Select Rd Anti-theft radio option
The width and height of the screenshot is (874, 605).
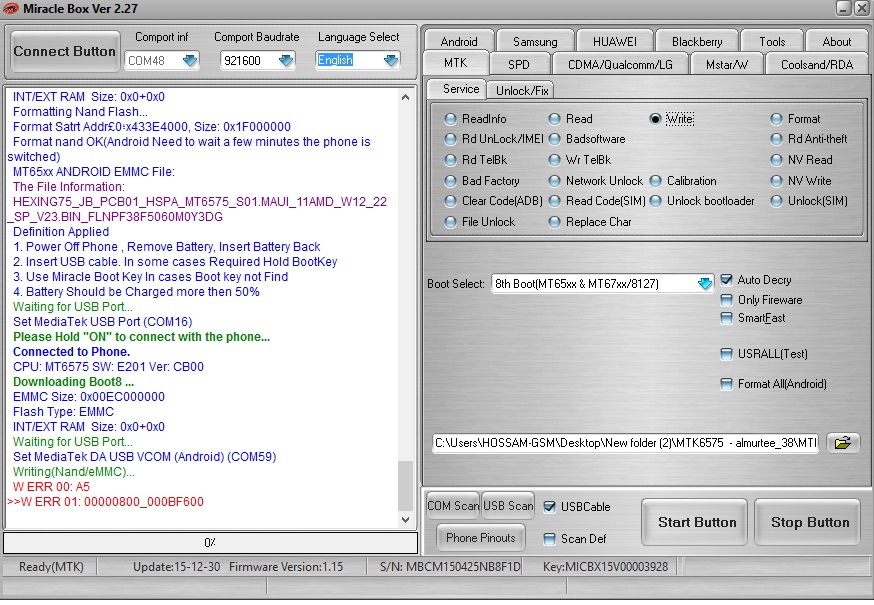776,139
